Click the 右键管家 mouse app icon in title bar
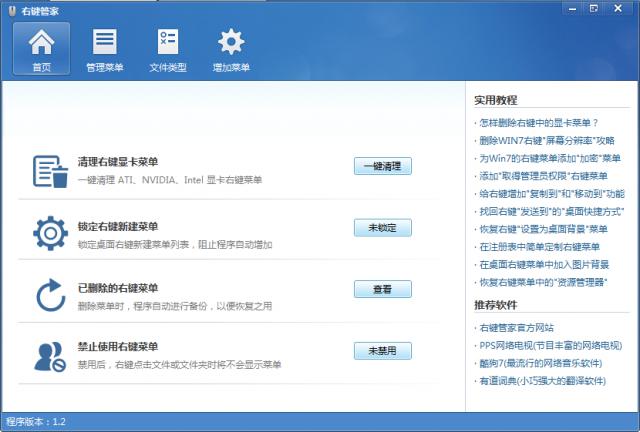The width and height of the screenshot is (640, 432). 12,11
